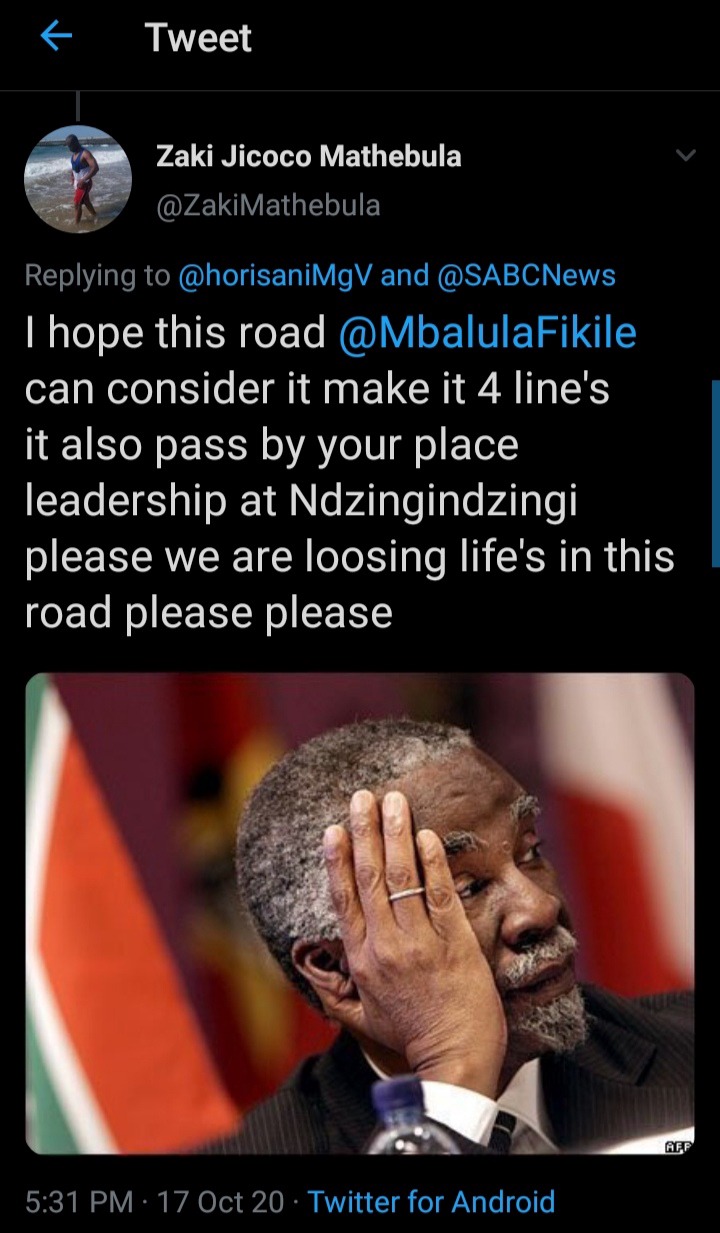Tap the back arrow icon

57,38
